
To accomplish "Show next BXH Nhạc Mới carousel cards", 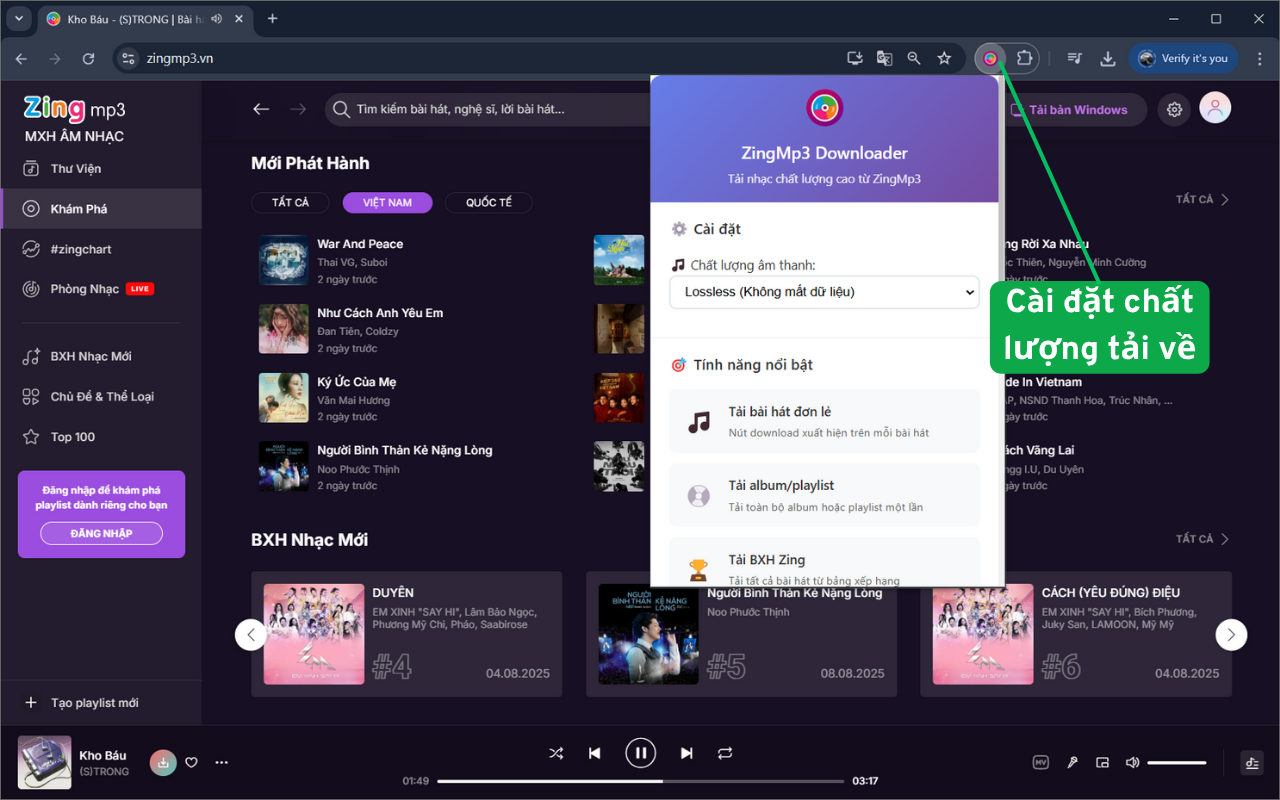I will coord(1231,634).
